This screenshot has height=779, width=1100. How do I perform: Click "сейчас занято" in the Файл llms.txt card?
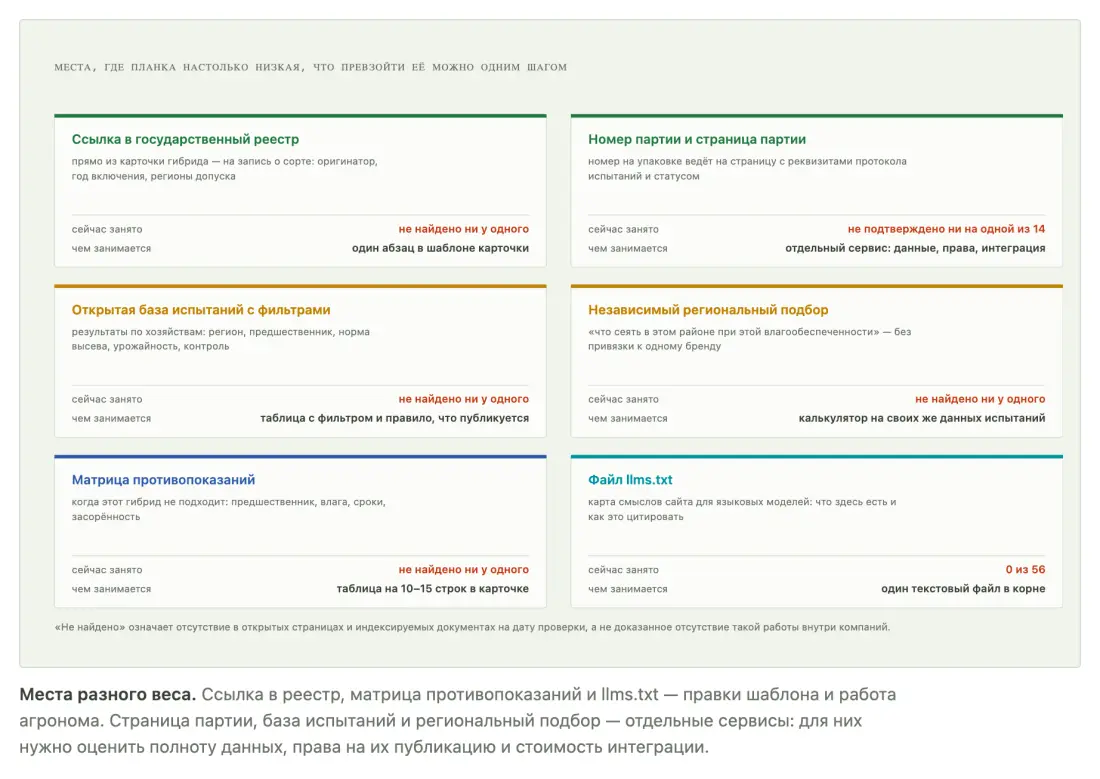623,570
